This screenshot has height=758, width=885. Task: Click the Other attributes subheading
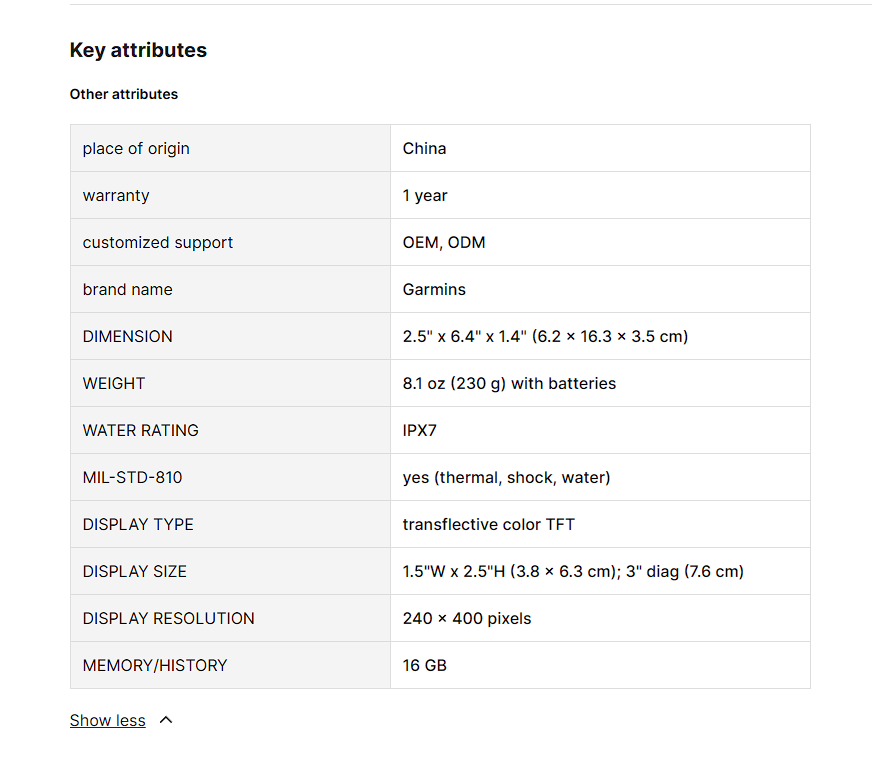point(124,94)
